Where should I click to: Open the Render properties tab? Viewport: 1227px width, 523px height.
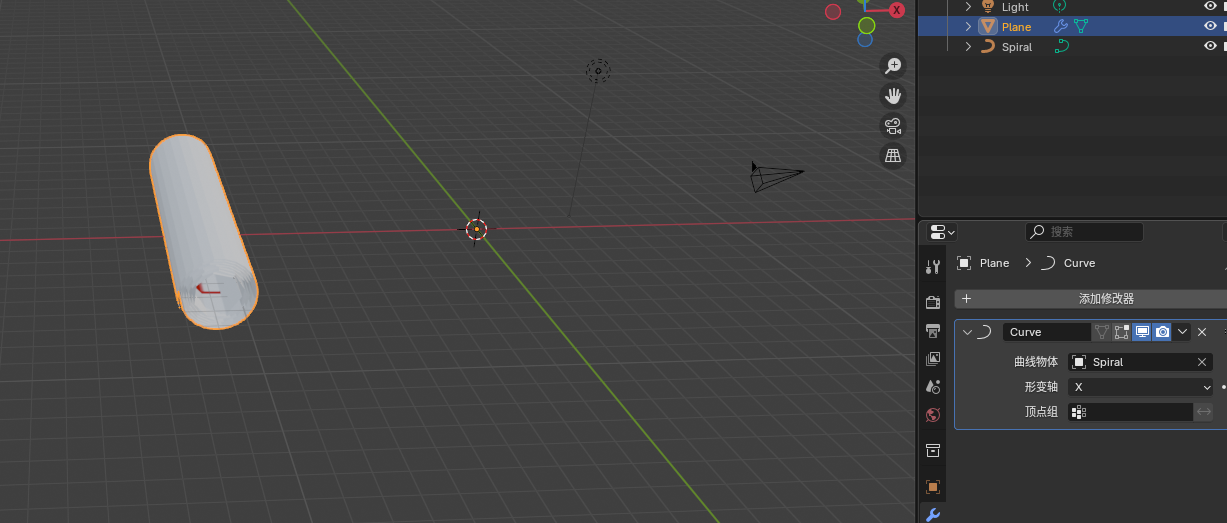(933, 303)
